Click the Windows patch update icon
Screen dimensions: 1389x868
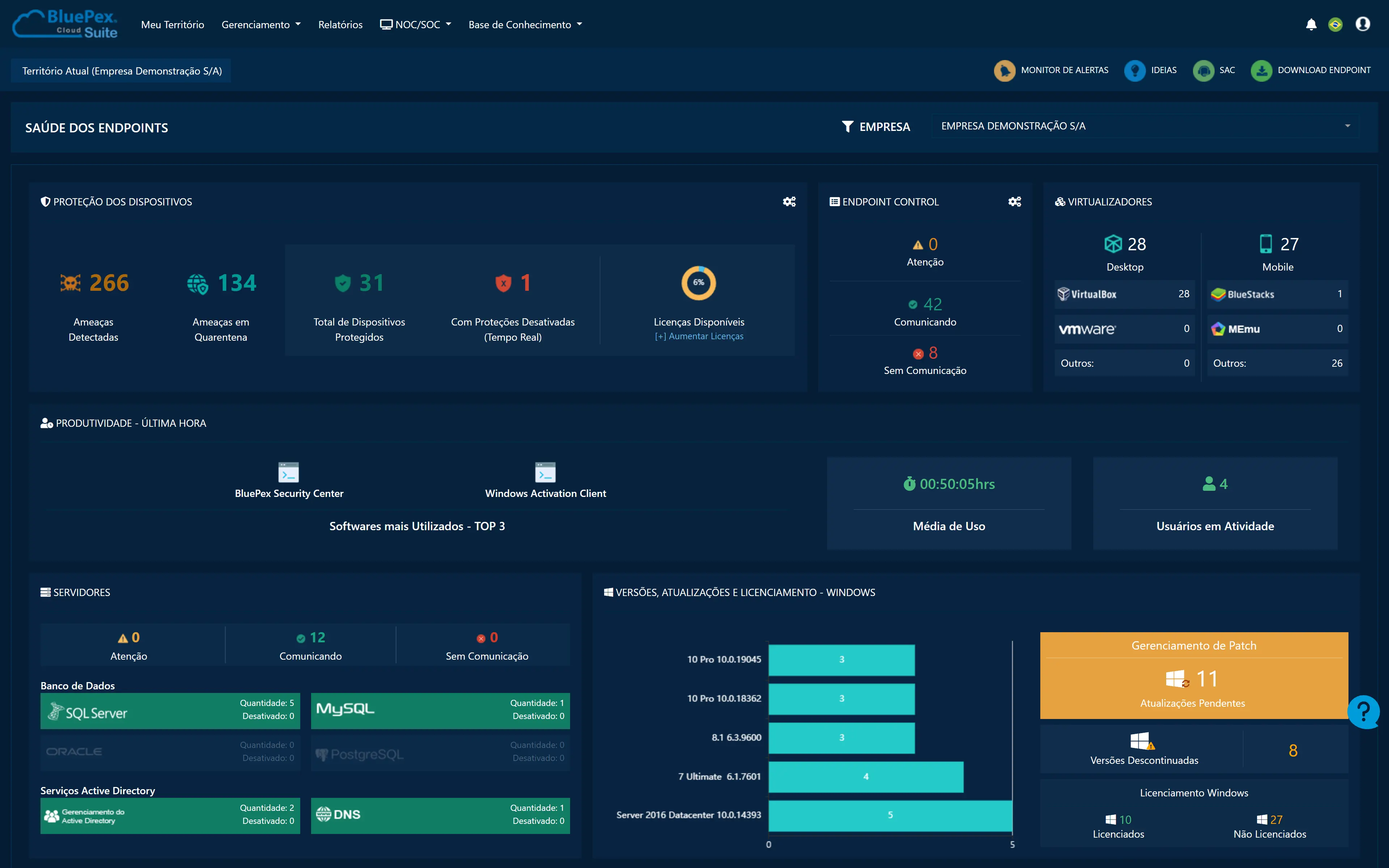[1177, 678]
